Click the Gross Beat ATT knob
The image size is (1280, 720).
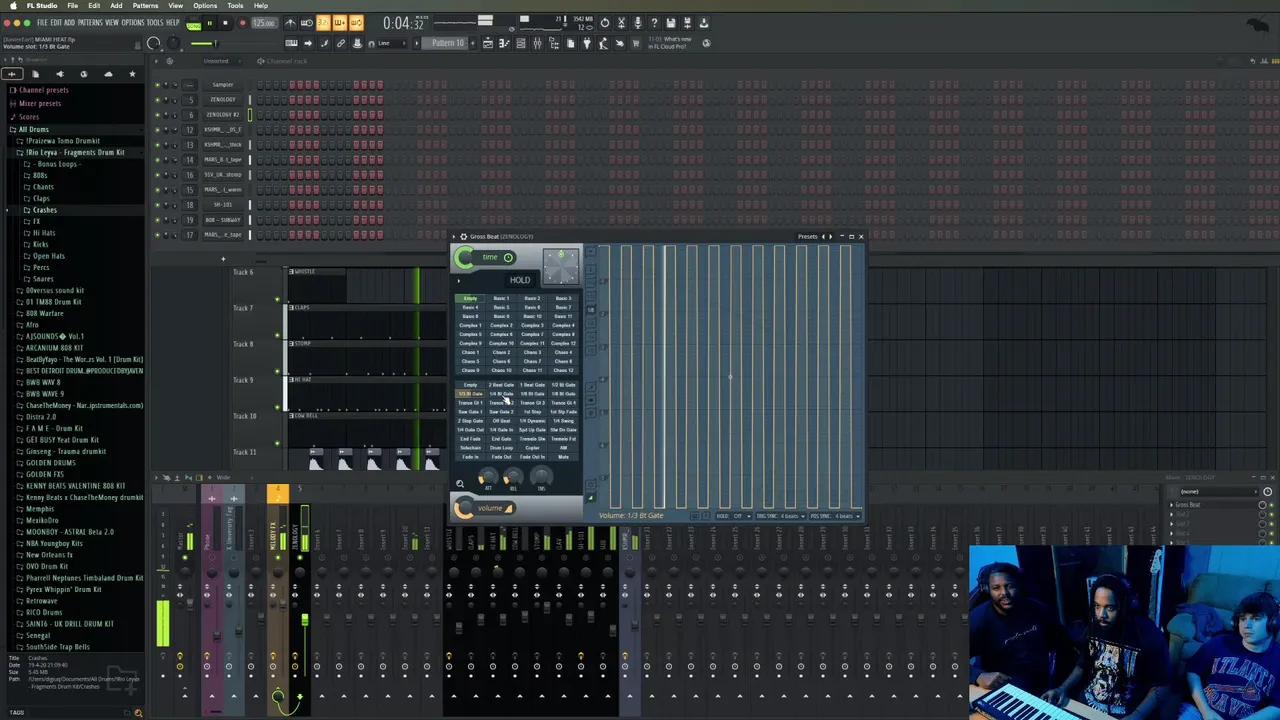click(x=488, y=476)
